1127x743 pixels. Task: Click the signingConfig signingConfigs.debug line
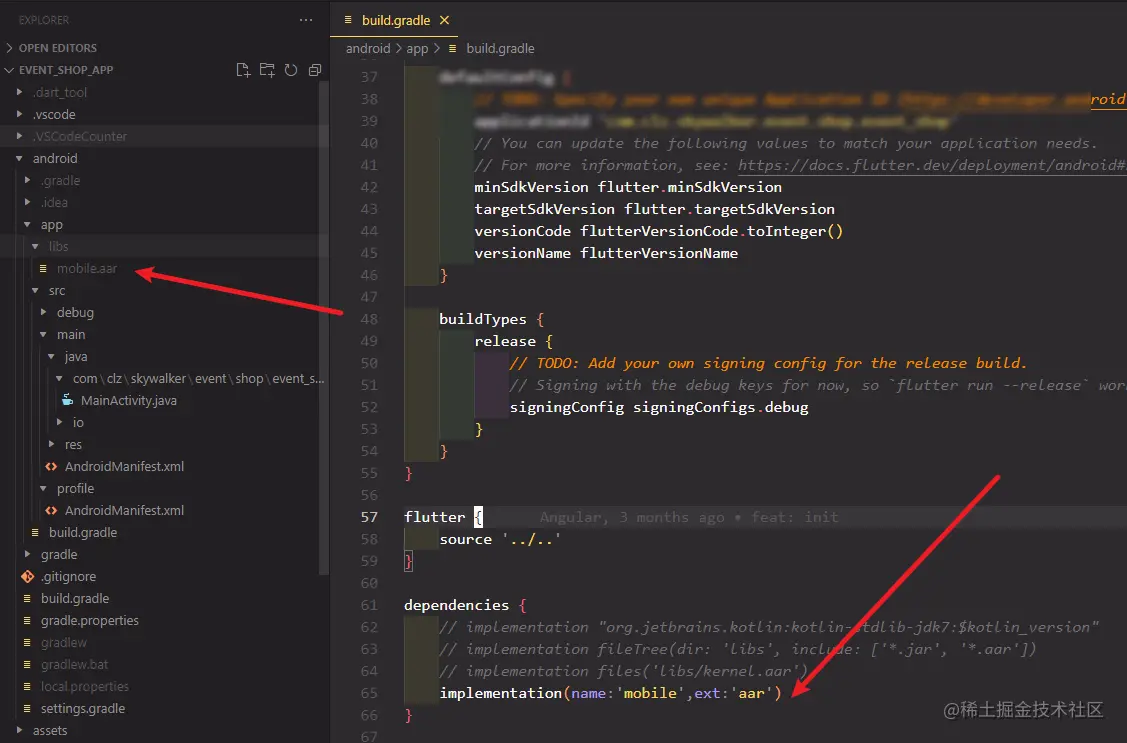659,407
